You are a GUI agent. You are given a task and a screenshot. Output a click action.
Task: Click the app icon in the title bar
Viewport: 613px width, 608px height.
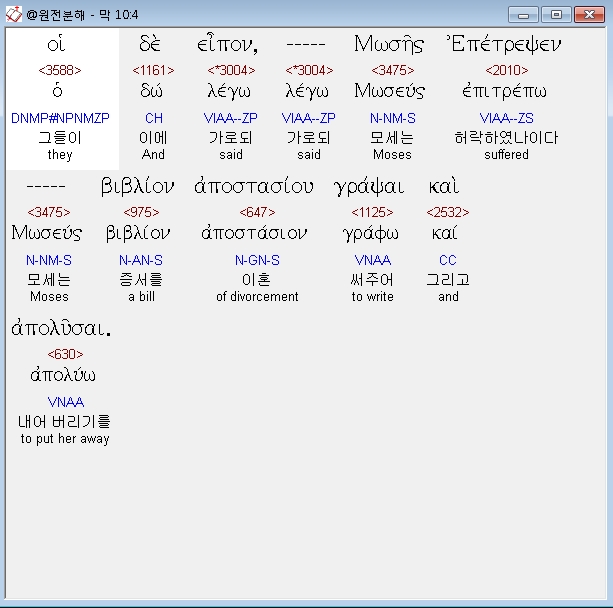pos(14,15)
